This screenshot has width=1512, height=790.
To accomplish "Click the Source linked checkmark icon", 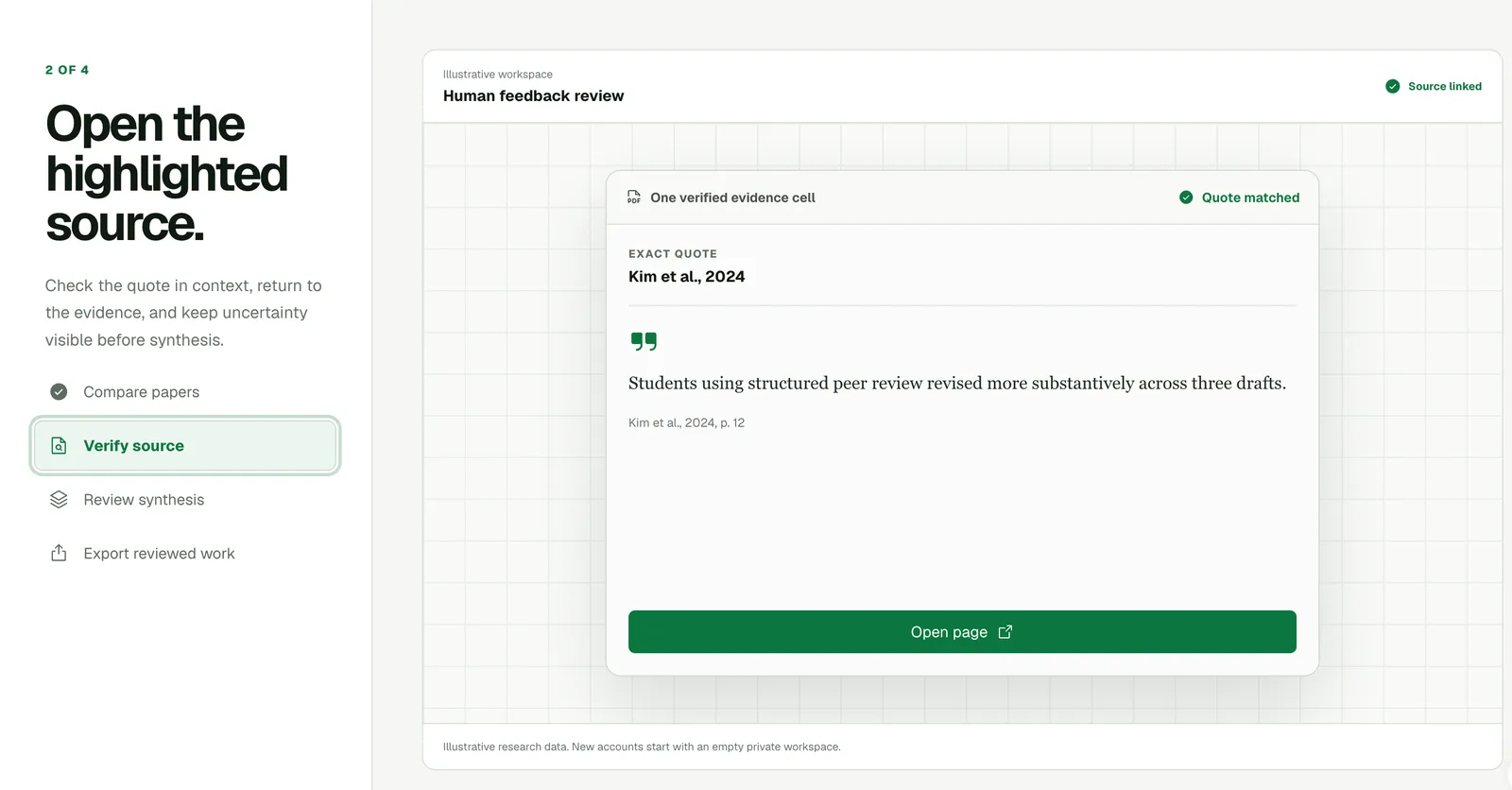I will 1393,86.
